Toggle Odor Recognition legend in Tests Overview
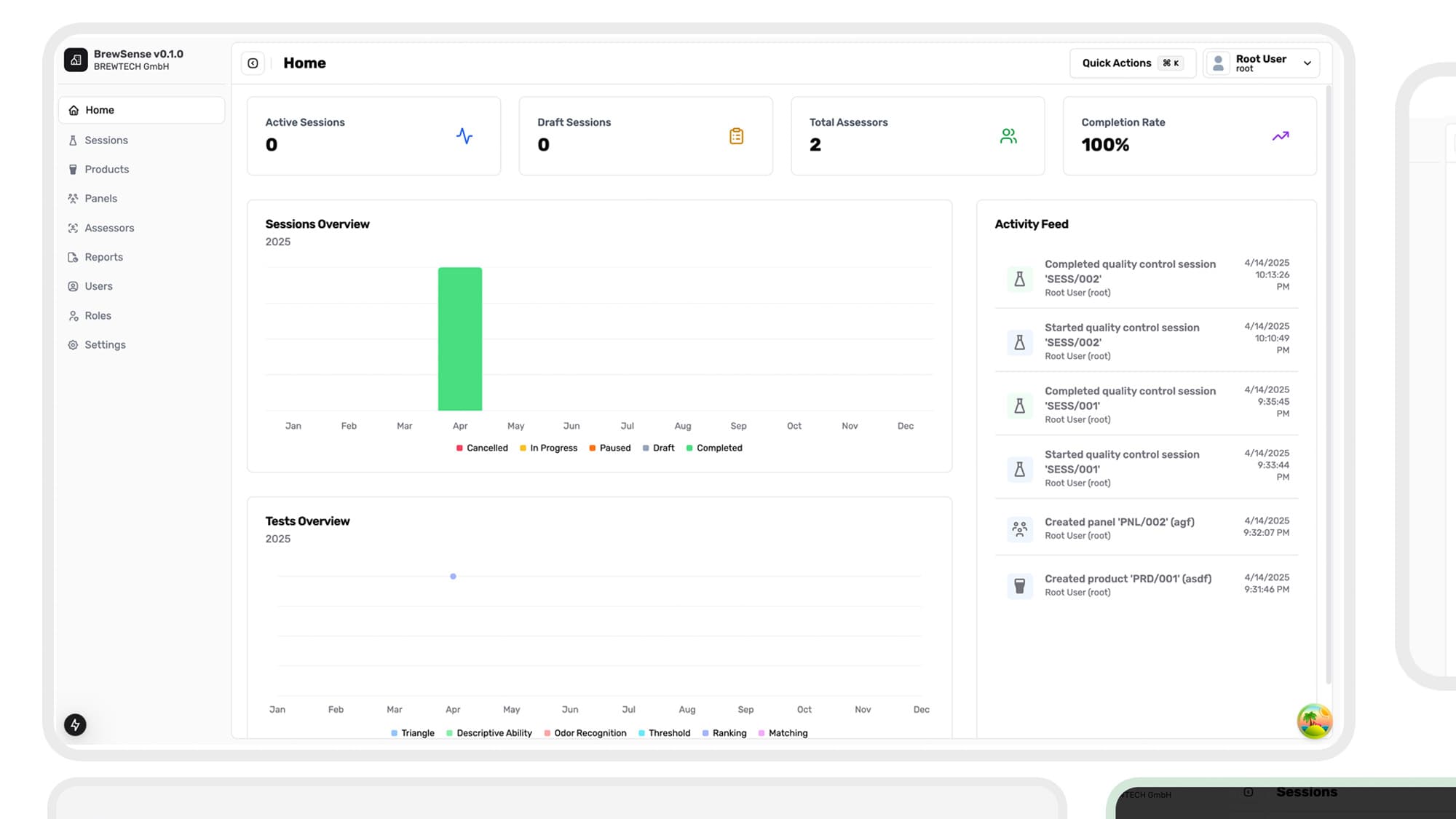Screen dimensions: 1456x819 pyautogui.click(x=585, y=733)
